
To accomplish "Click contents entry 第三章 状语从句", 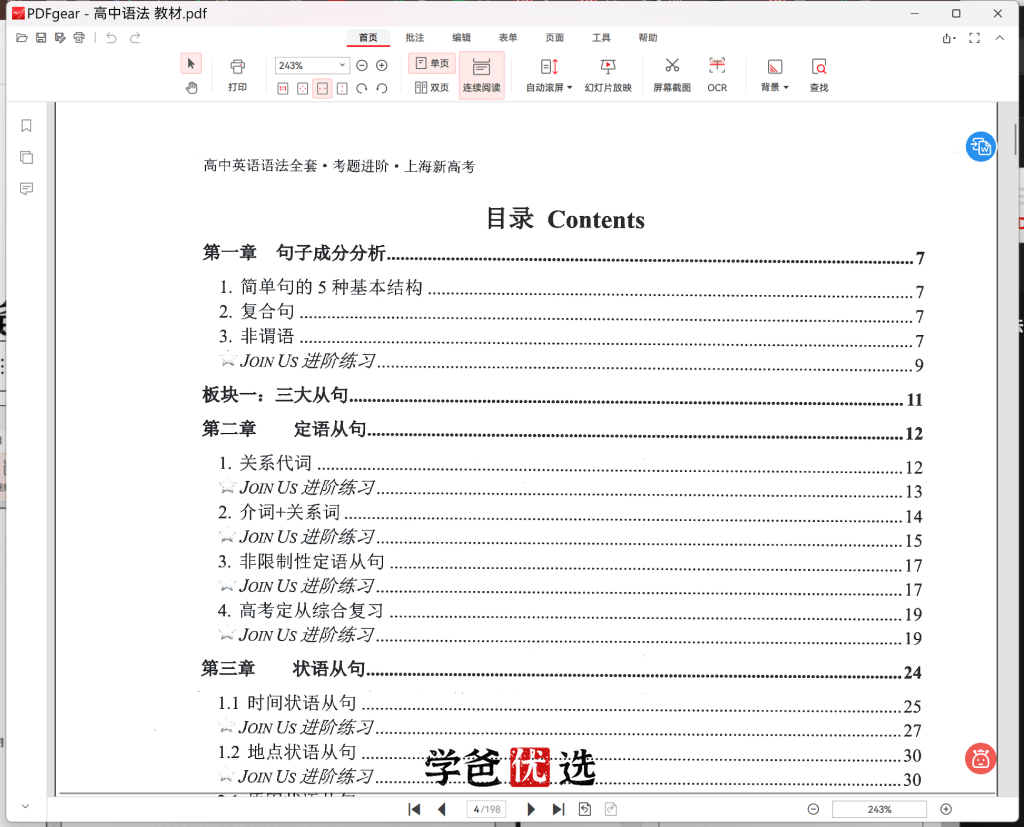I will [x=561, y=670].
